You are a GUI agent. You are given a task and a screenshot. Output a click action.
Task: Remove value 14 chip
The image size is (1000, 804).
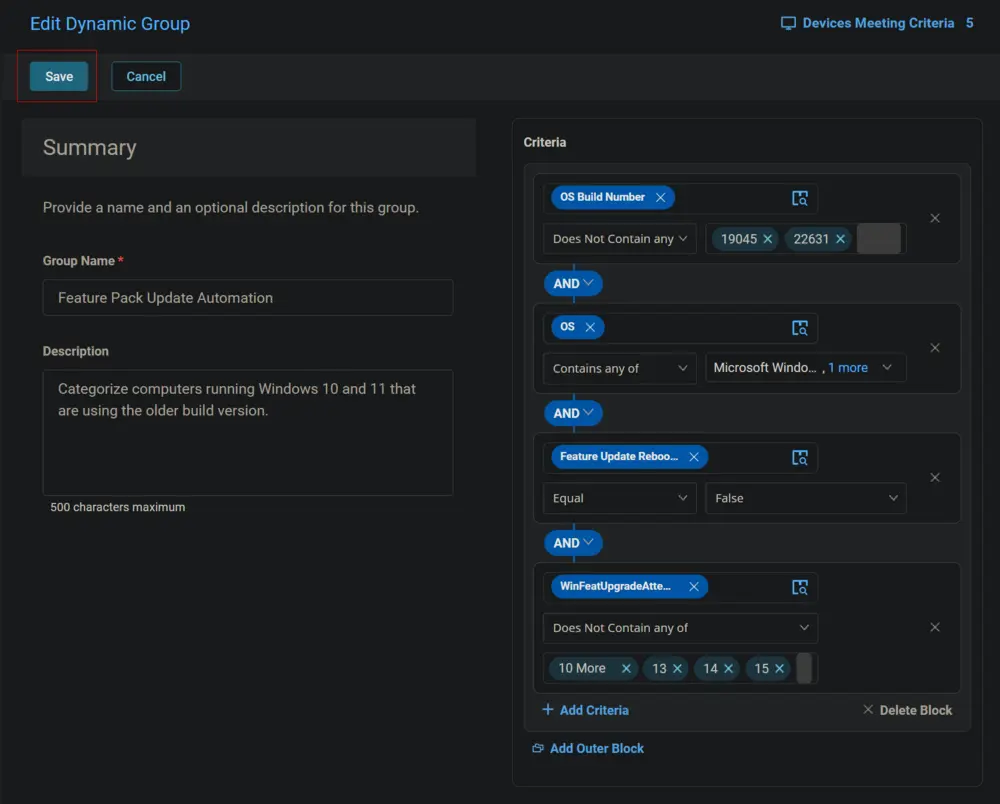click(x=728, y=668)
